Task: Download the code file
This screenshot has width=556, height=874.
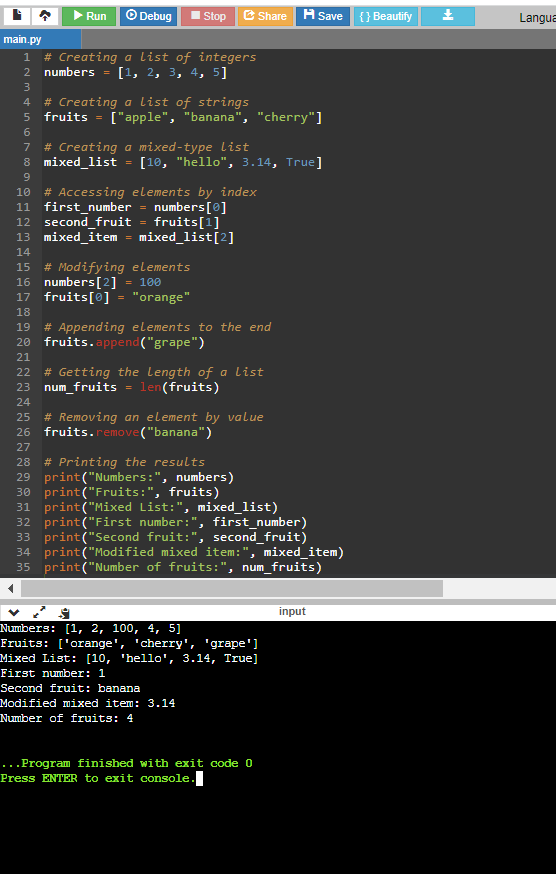Action: coord(448,16)
